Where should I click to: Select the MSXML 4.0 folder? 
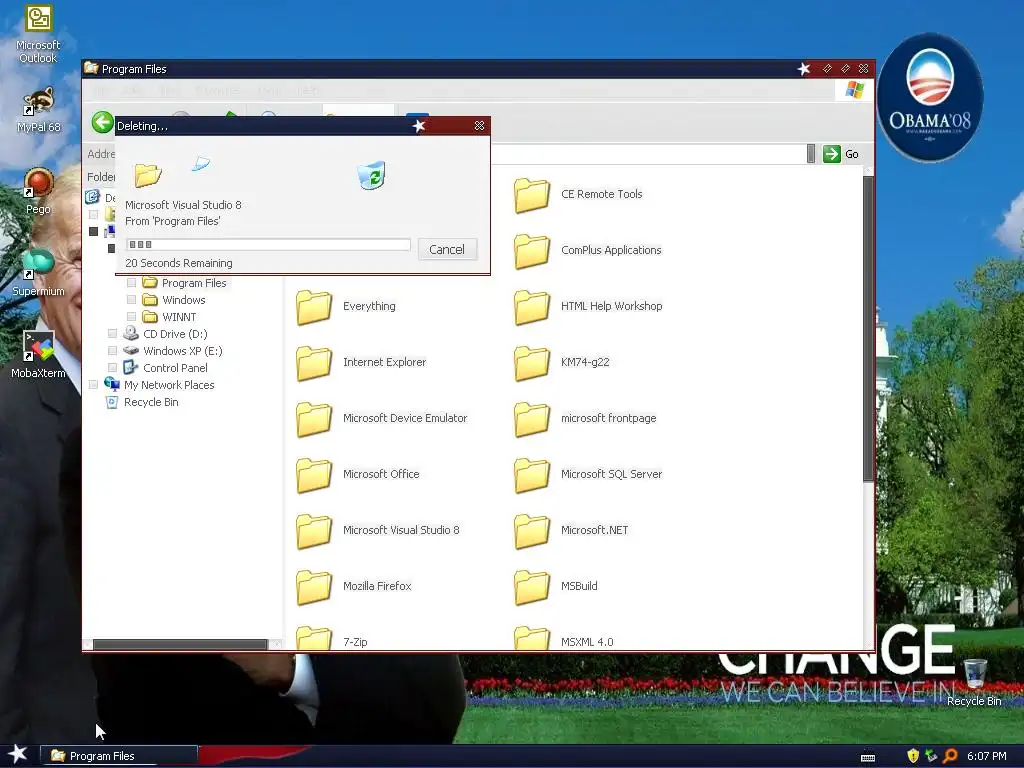pos(564,638)
